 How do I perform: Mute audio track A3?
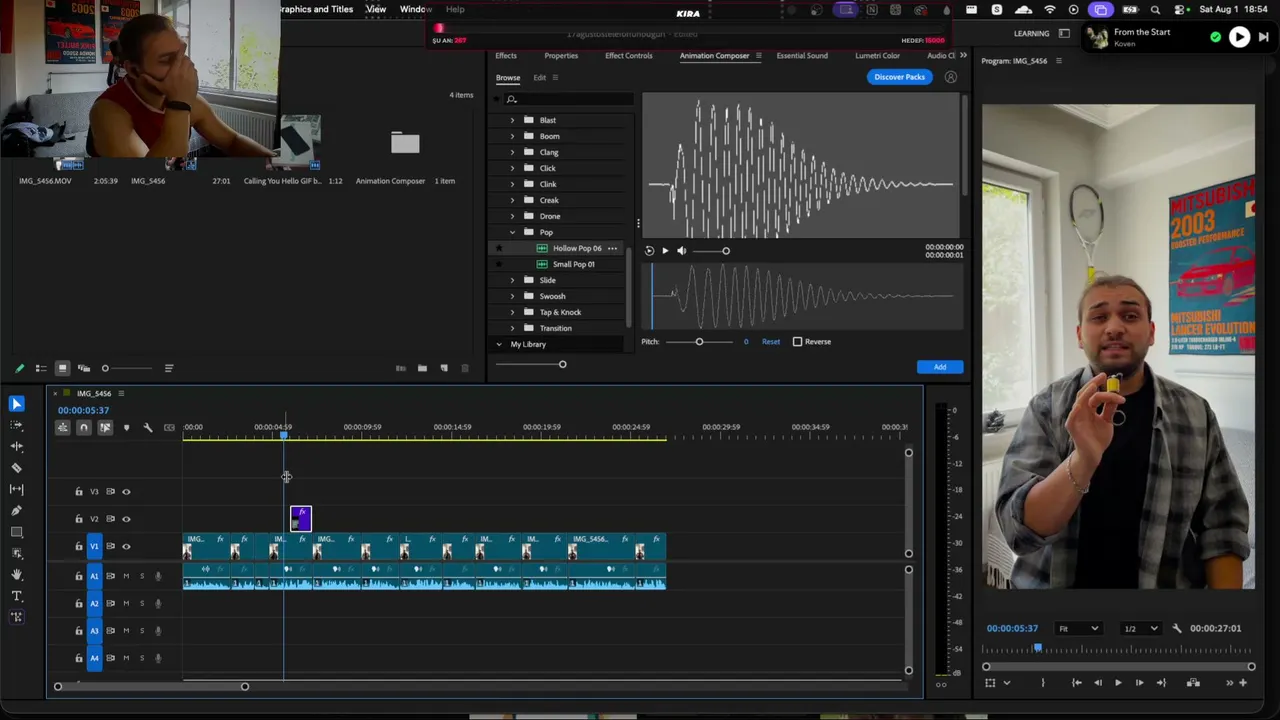126,630
